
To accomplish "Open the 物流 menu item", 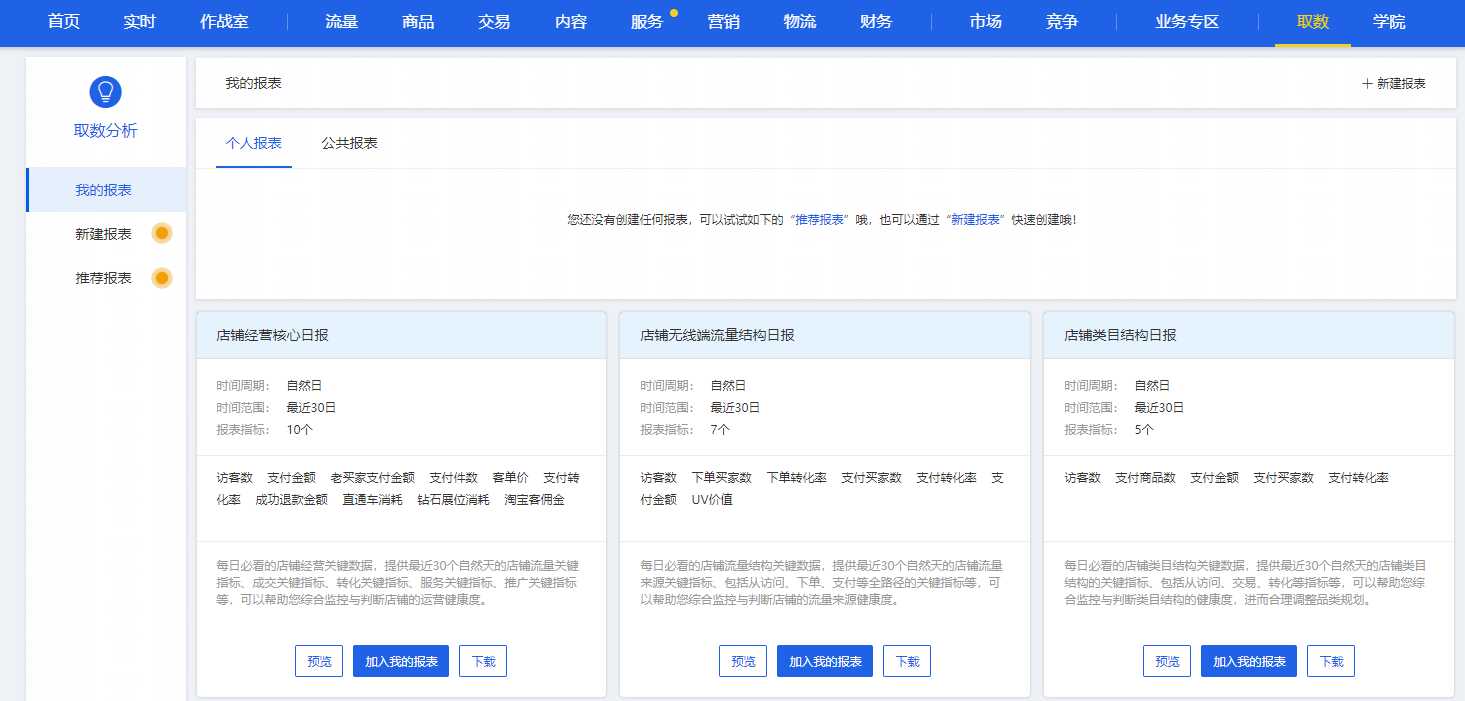I will (800, 22).
